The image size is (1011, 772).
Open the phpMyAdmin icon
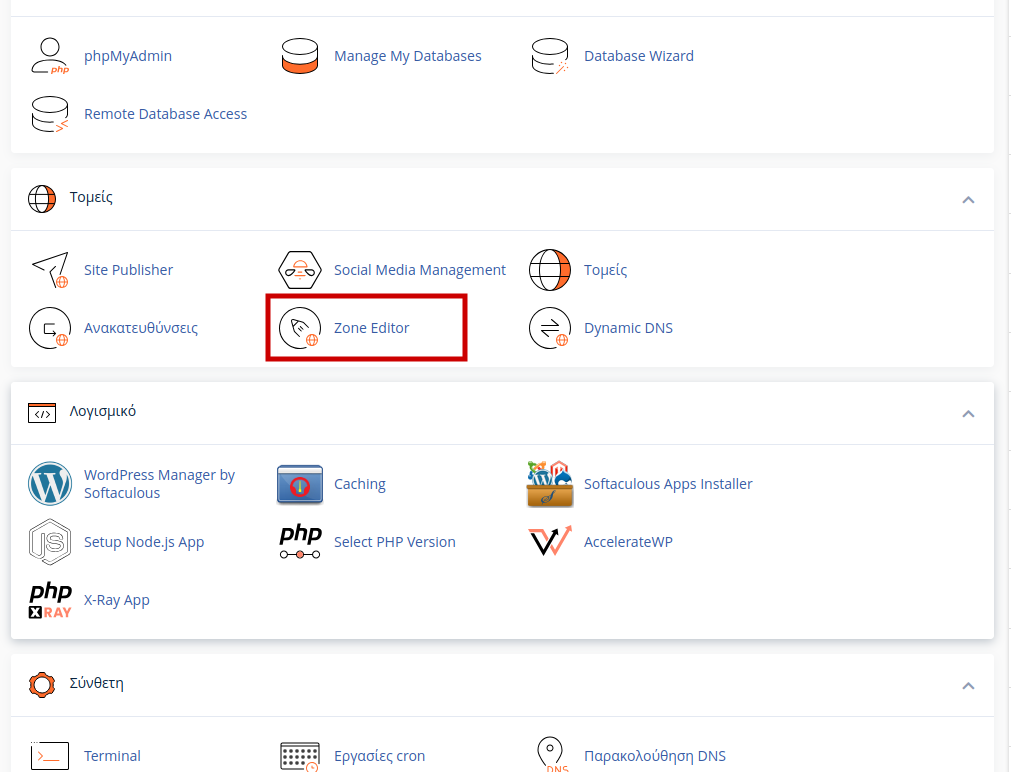tap(49, 56)
